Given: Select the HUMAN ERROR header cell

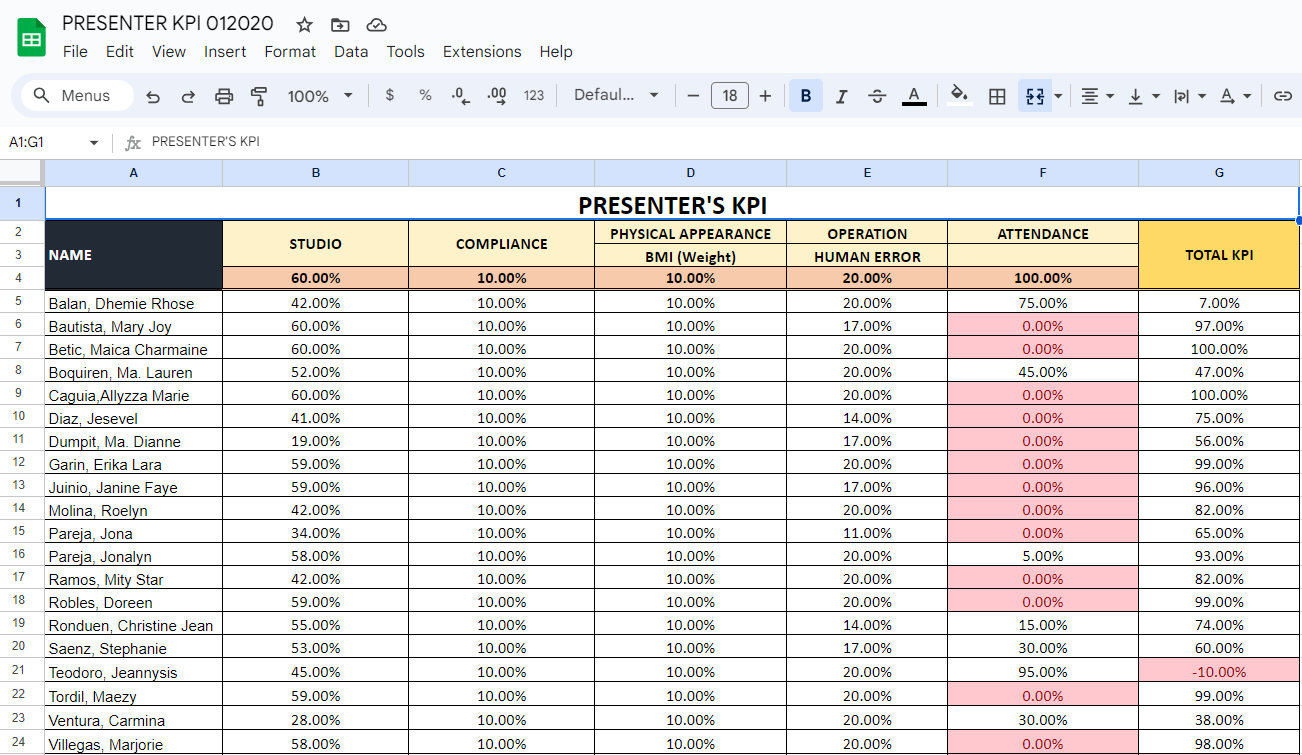Looking at the screenshot, I should coord(867,256).
